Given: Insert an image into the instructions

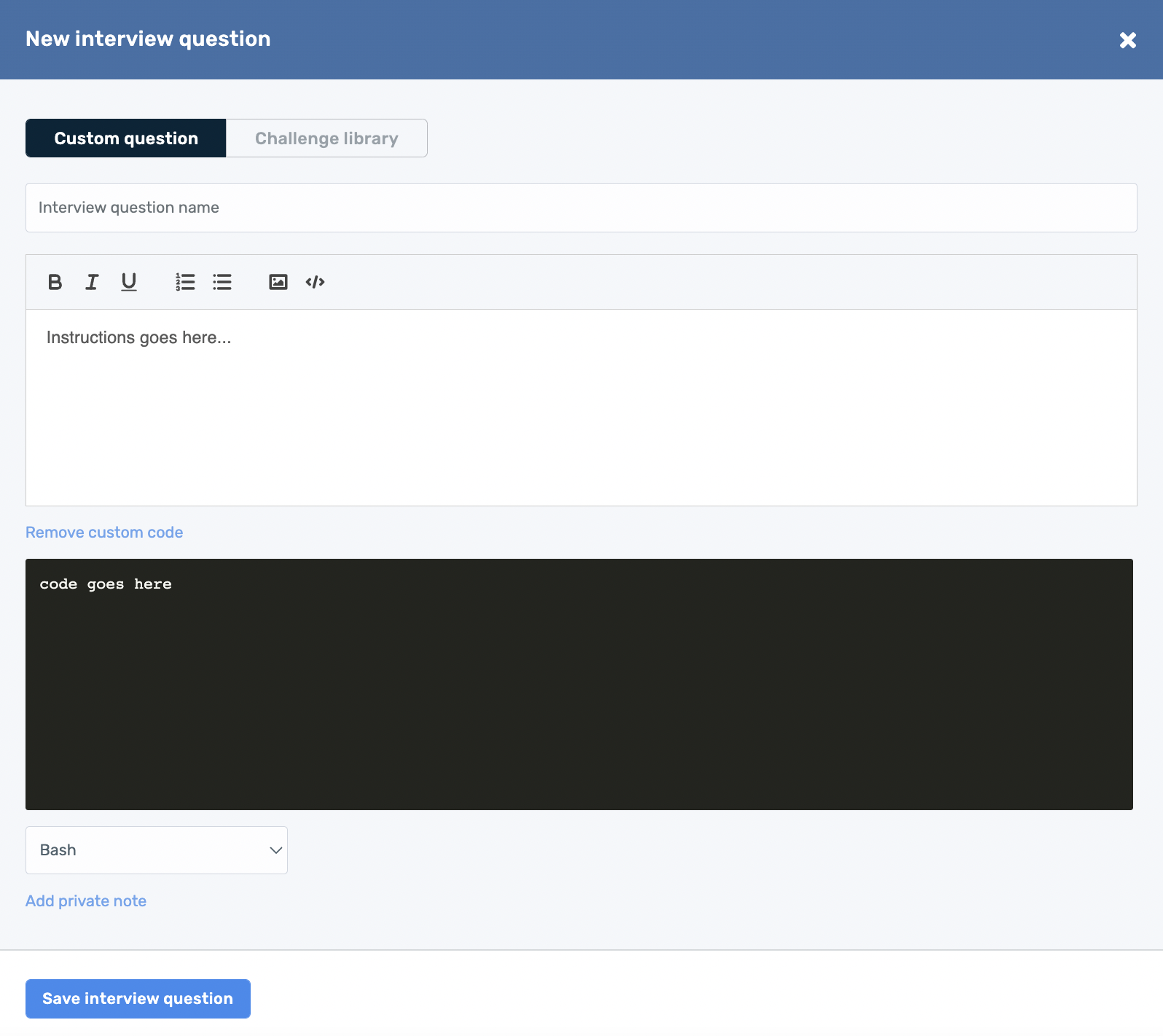Looking at the screenshot, I should point(278,282).
